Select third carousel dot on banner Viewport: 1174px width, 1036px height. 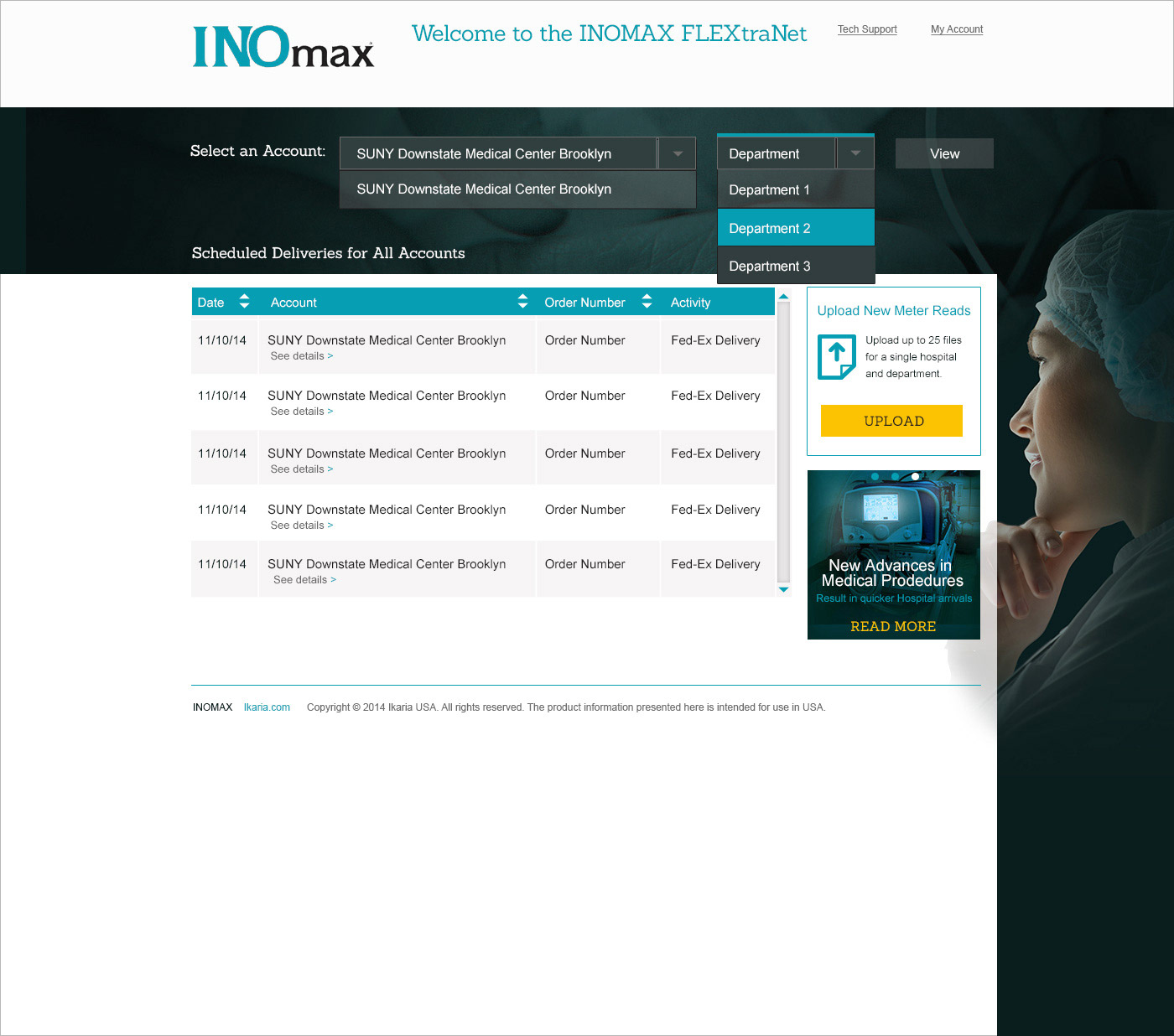point(915,476)
